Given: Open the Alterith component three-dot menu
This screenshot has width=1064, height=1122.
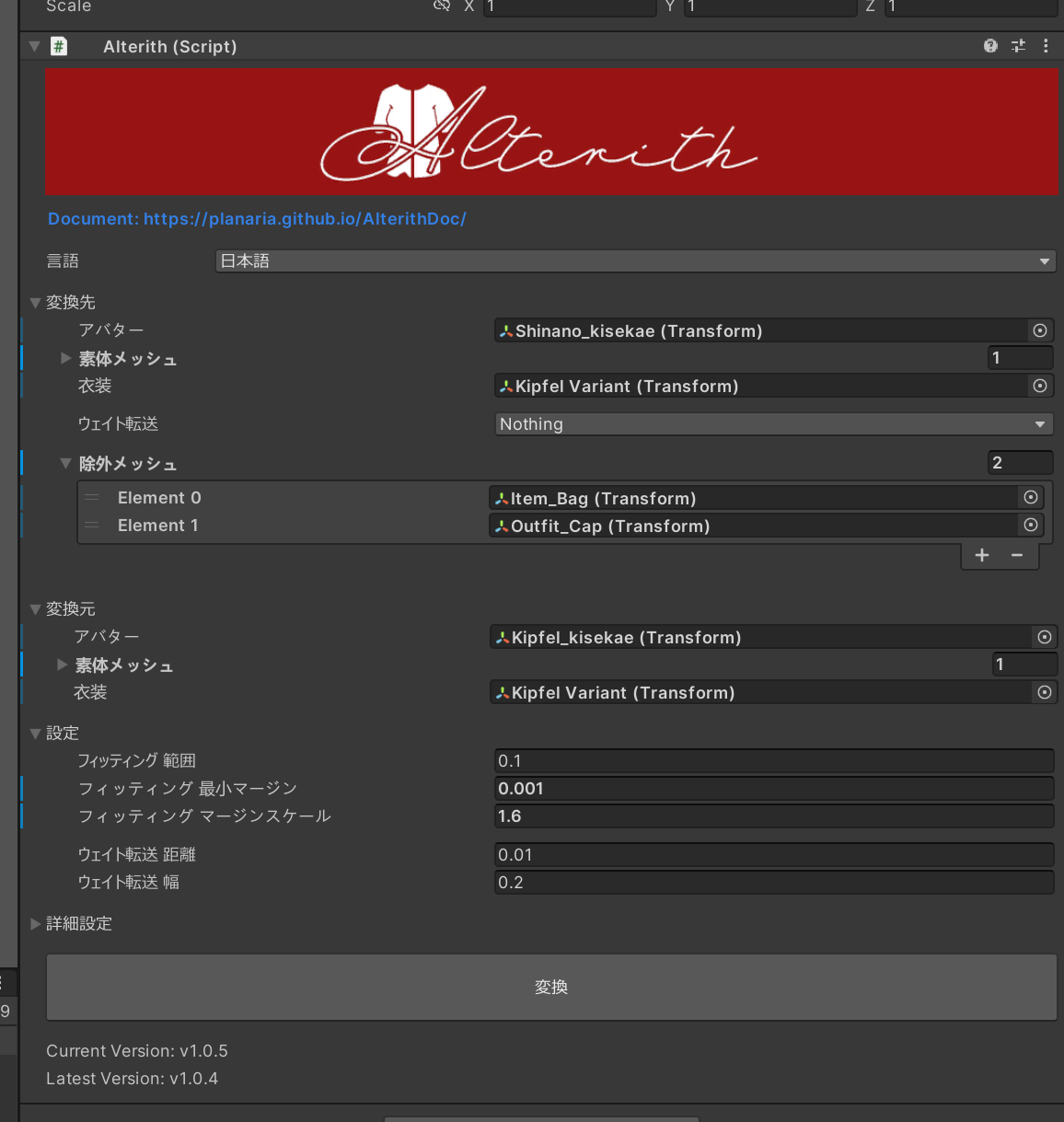Looking at the screenshot, I should tap(1046, 46).
